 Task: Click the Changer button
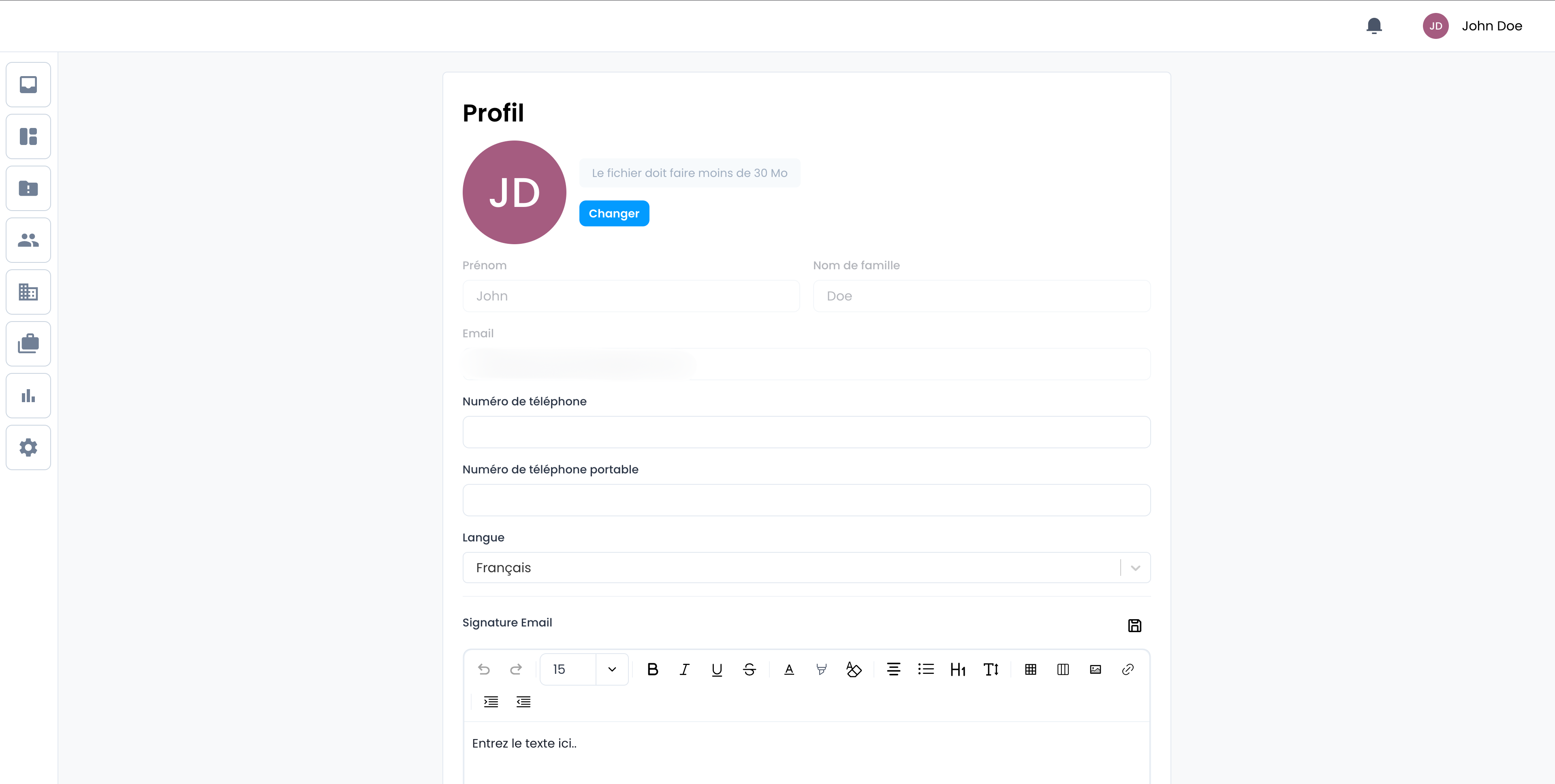pyautogui.click(x=613, y=214)
